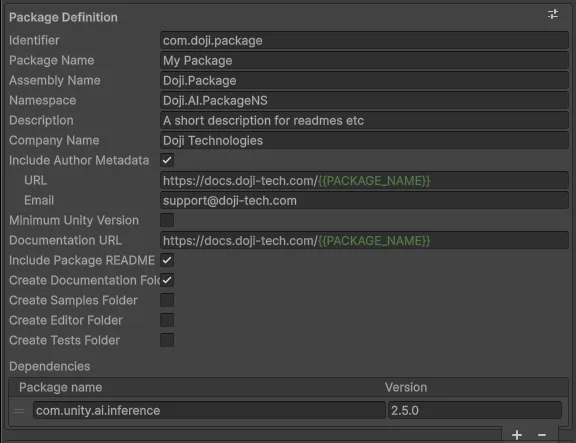Click the Package Name label
Viewport: 576px width, 443px height.
pos(51,60)
